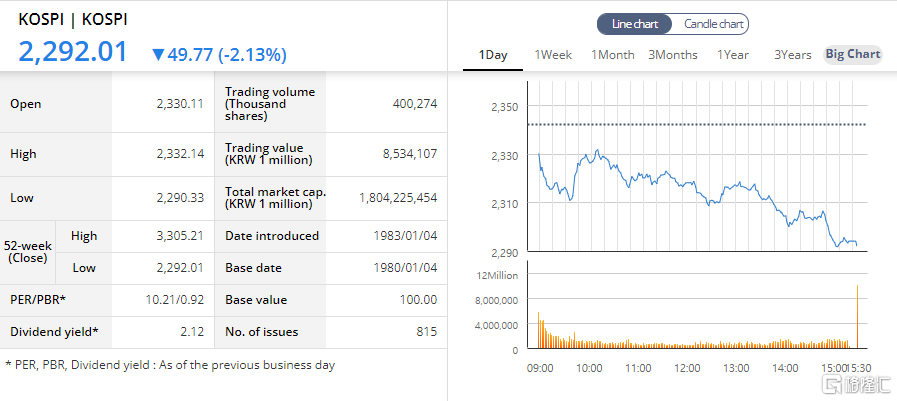Click the change value 49.77 (-2.13%)
Viewport: 897px width, 401px height.
tap(227, 55)
